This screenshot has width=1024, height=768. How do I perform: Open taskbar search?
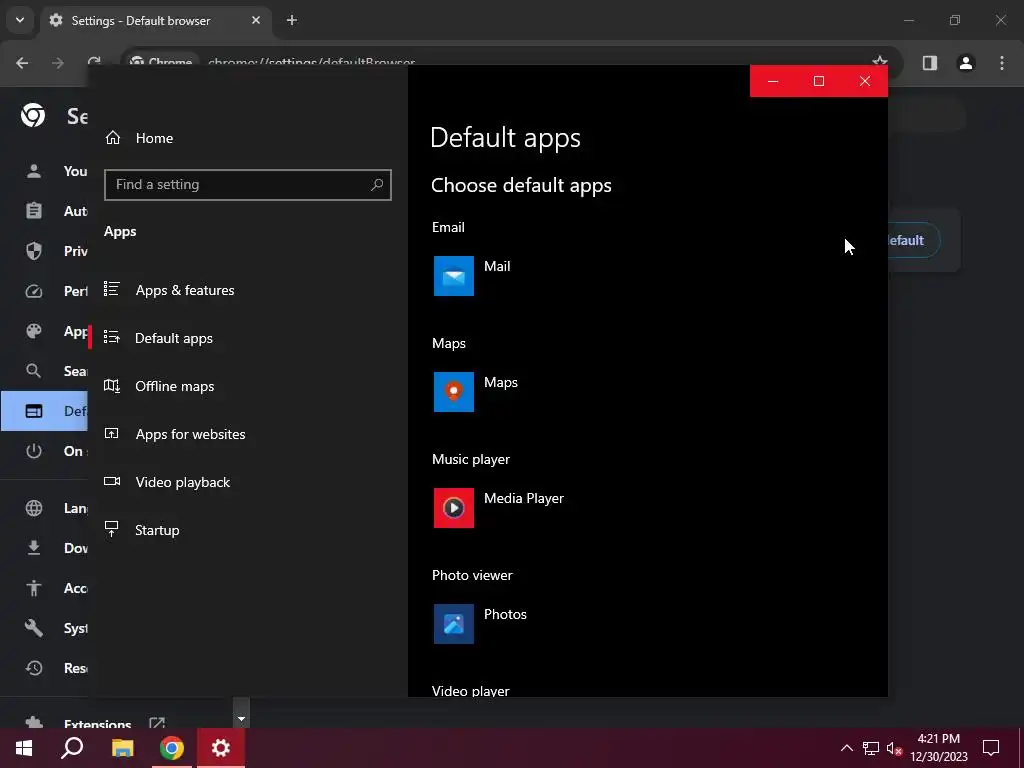72,748
